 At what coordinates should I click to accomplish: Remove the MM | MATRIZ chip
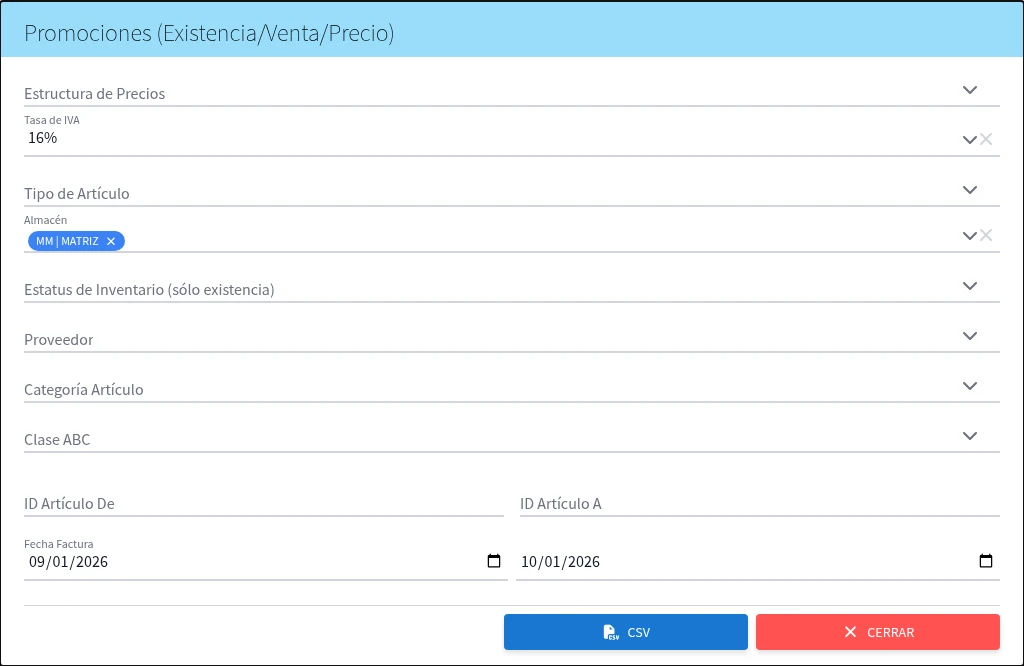(111, 242)
